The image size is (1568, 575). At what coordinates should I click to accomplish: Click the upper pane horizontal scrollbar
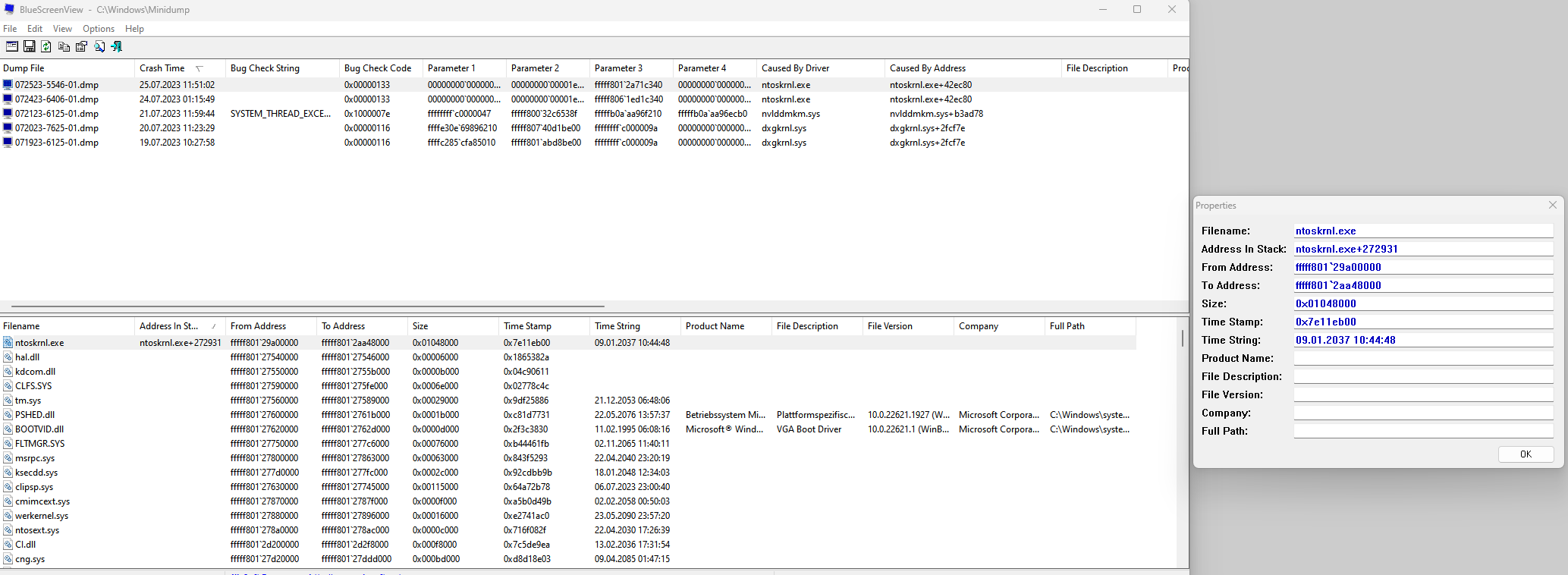coord(307,306)
